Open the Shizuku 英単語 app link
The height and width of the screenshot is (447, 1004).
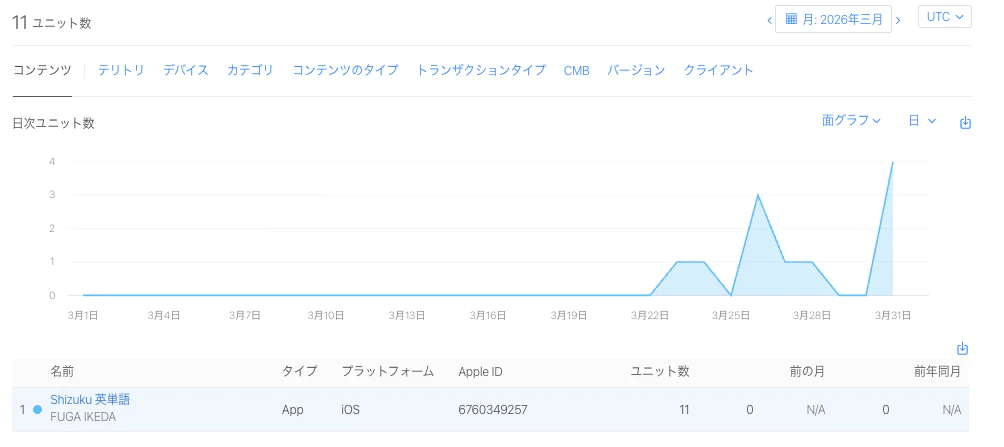click(90, 400)
